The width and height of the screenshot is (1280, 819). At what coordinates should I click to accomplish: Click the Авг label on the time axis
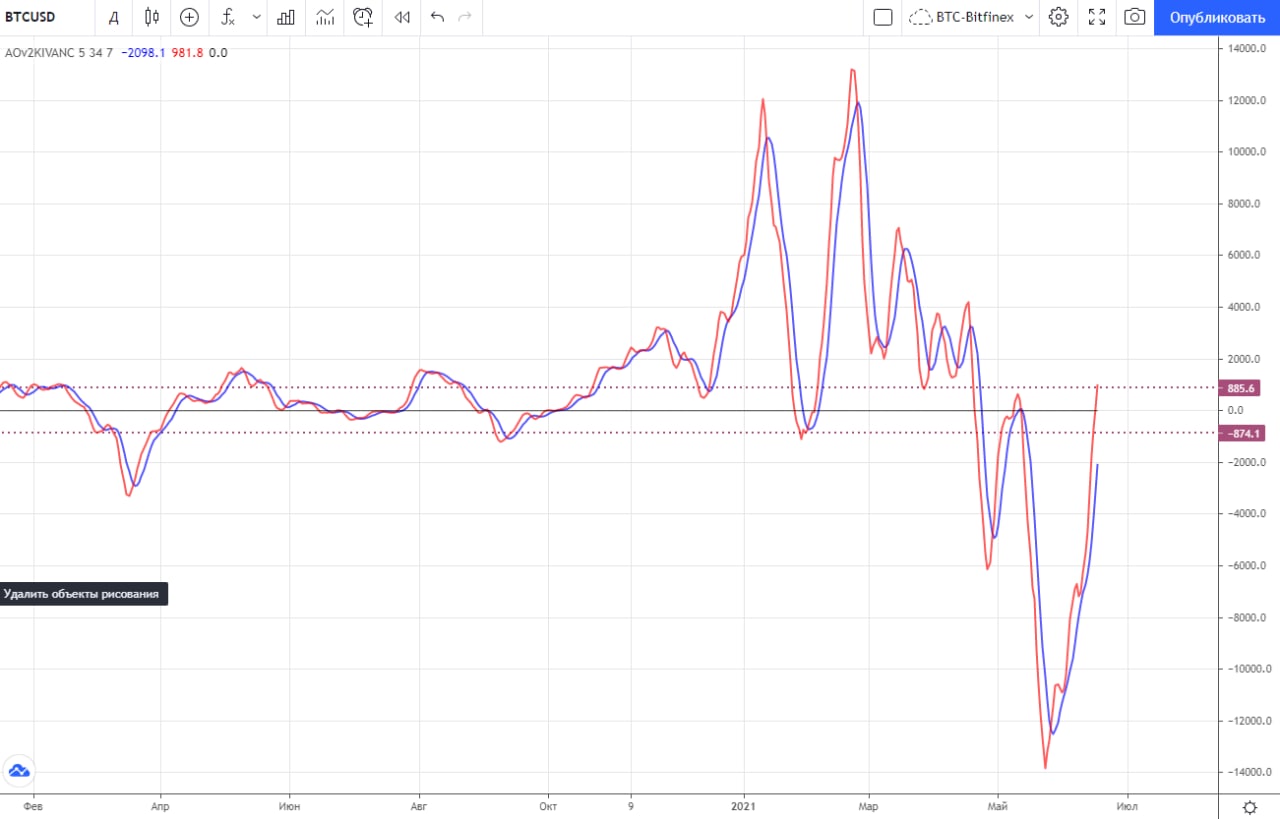(x=418, y=804)
